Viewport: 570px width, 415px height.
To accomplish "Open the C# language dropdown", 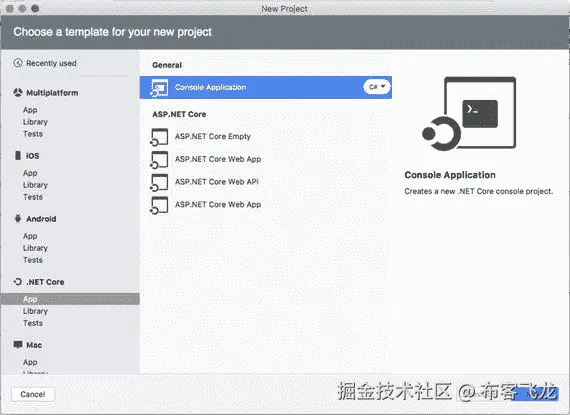I will coord(377,87).
